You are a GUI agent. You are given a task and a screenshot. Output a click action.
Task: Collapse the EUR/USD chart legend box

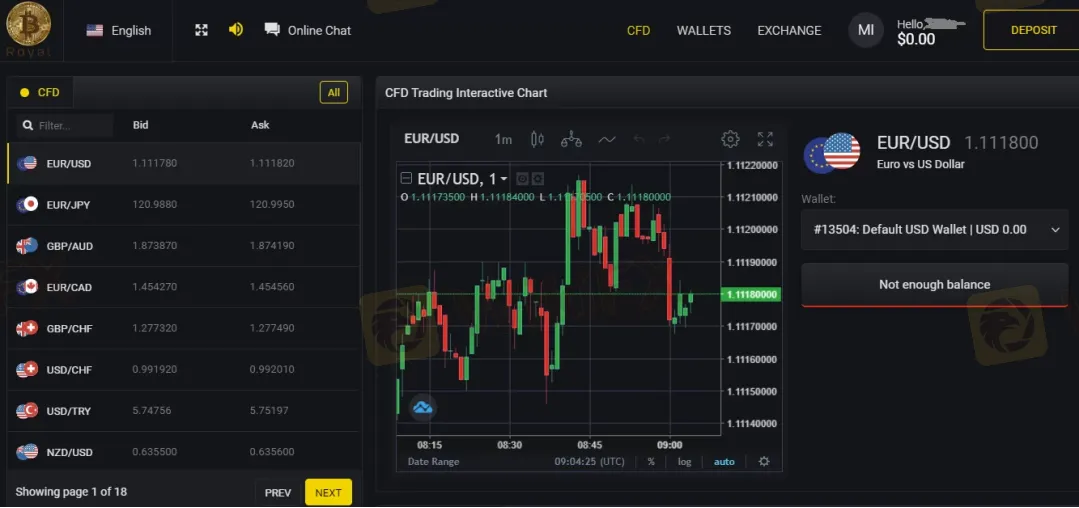[406, 179]
